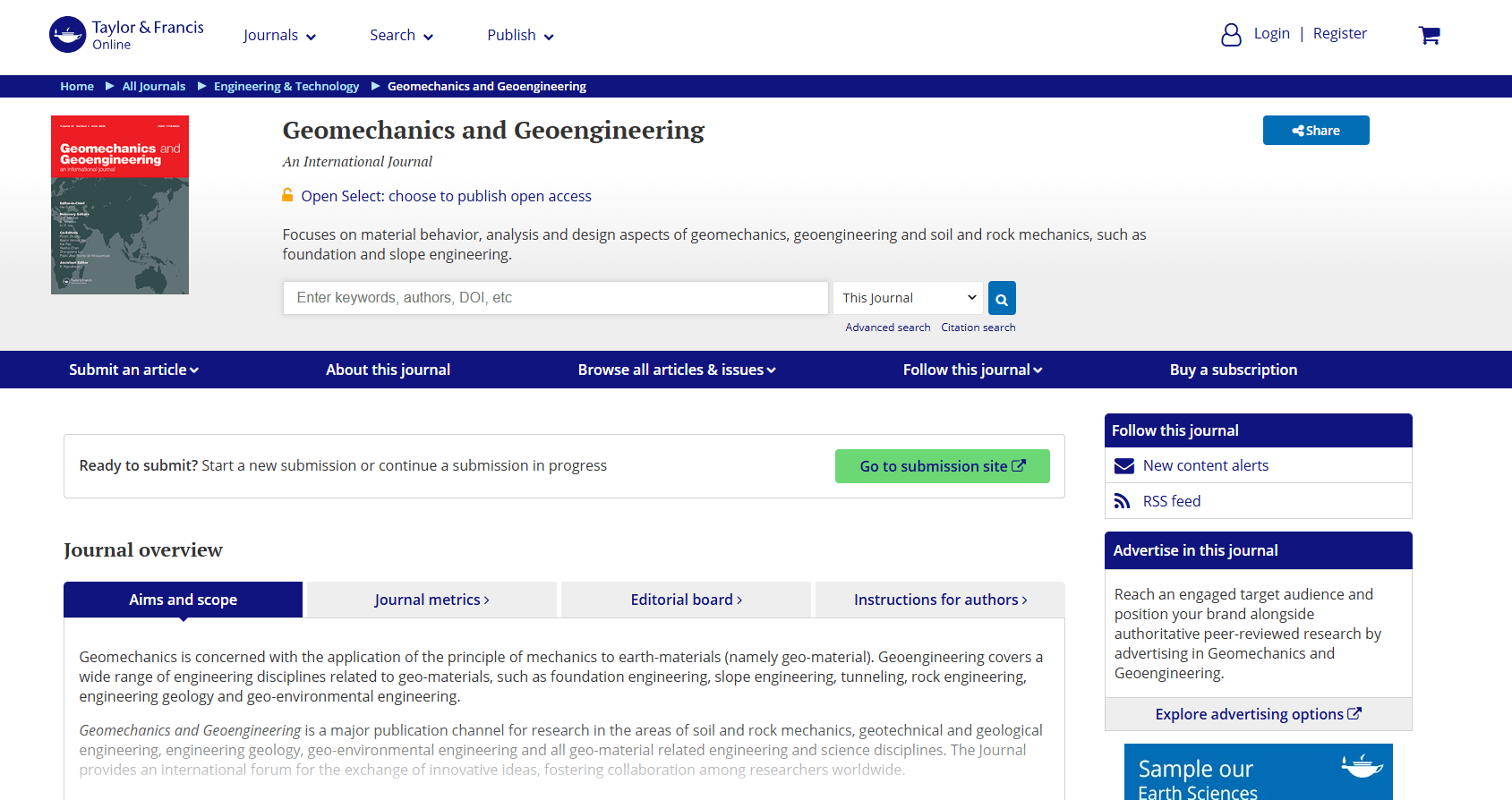Open All Journals breadcrumb
This screenshot has width=1512, height=800.
coord(154,86)
